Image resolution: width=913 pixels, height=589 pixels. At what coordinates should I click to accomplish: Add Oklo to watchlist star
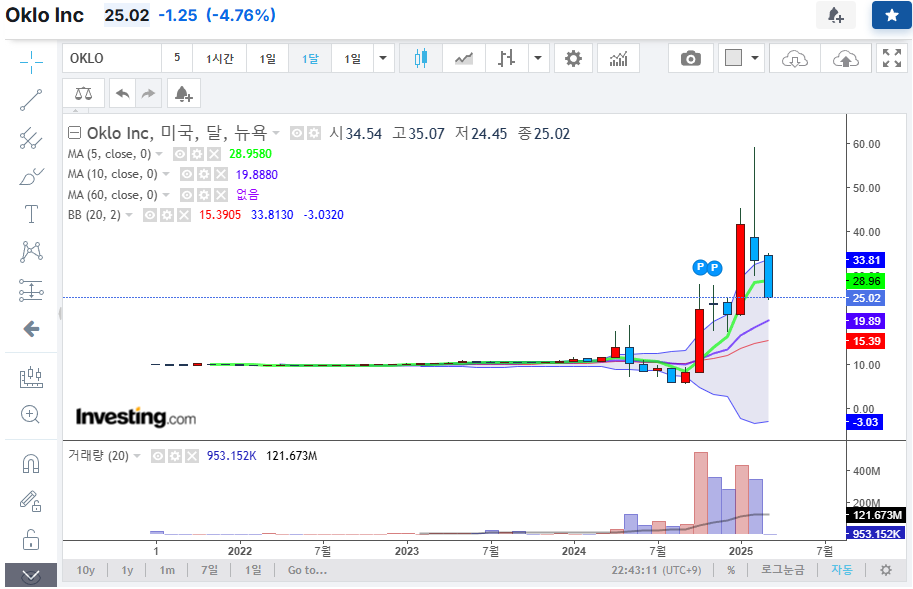(891, 15)
